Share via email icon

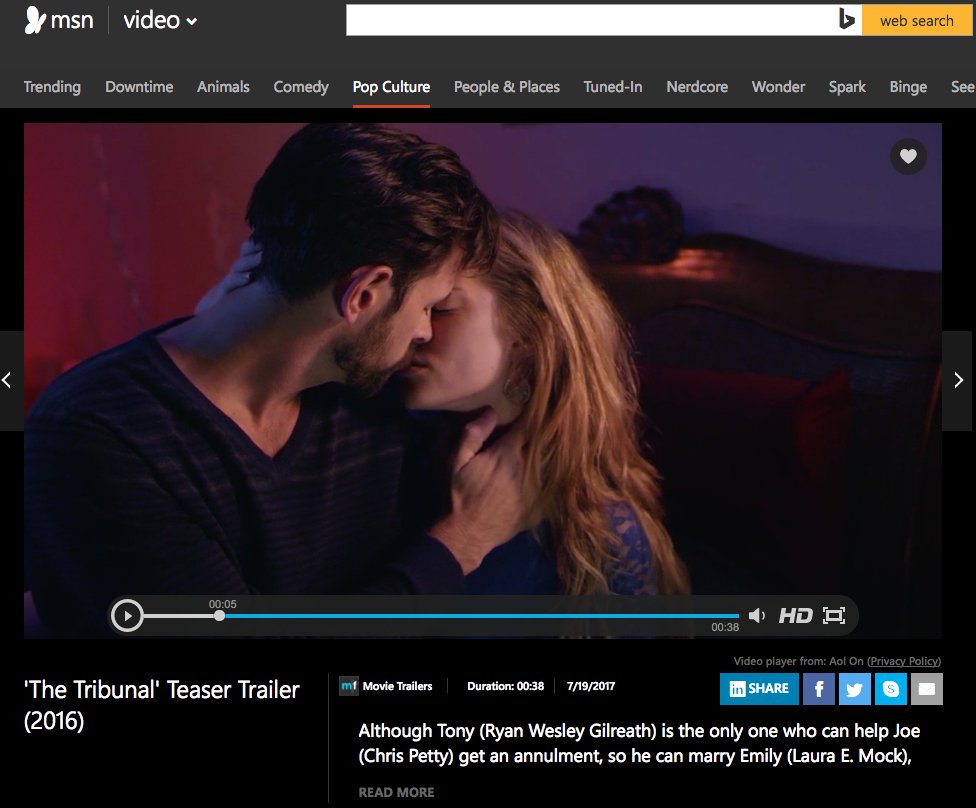pos(927,688)
